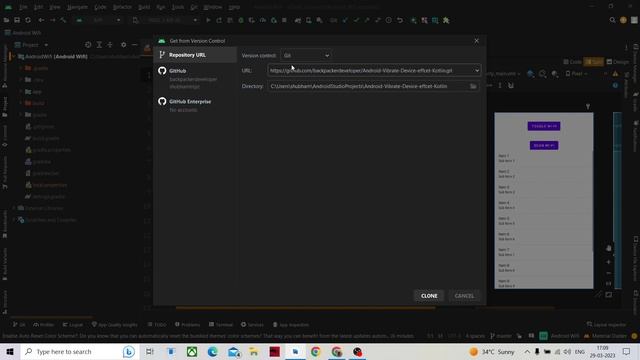Click the Git history clock icon
Image resolution: width=640 pixels, height=360 pixels.
389,20
